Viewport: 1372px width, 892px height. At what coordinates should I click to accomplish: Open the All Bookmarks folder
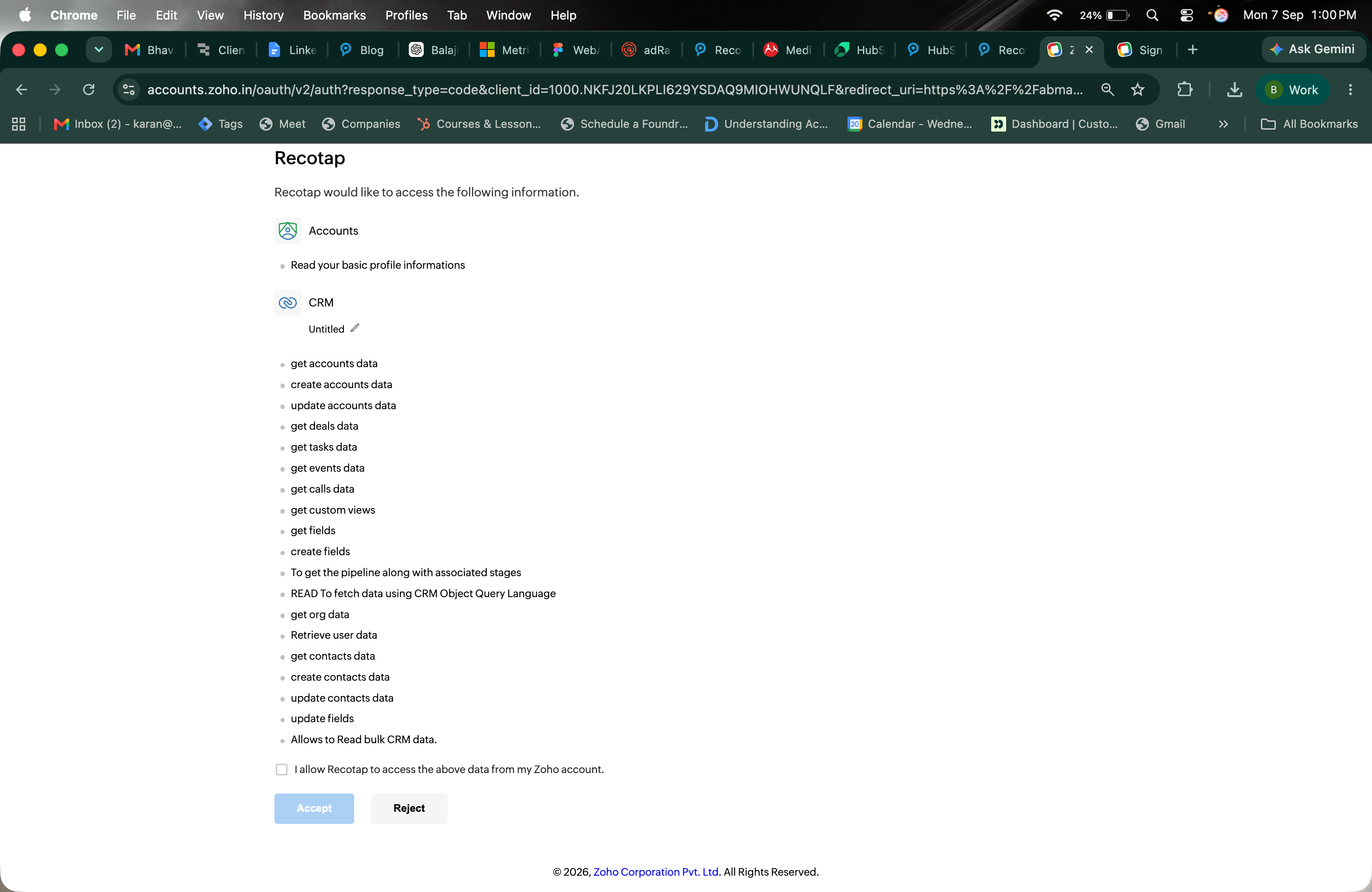1309,124
